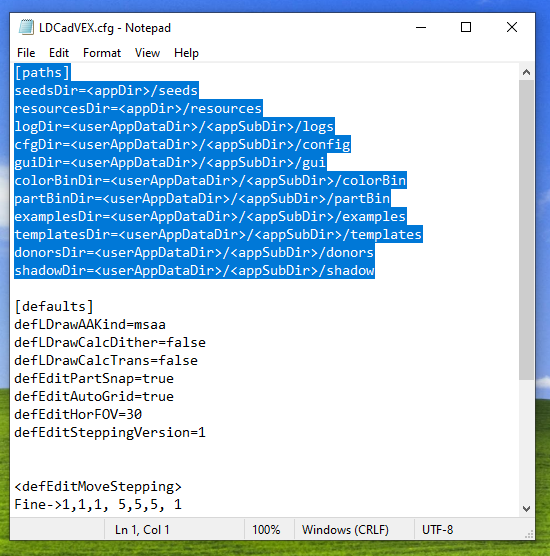
Task: Click the scroll up arrow
Action: pyautogui.click(x=526, y=72)
